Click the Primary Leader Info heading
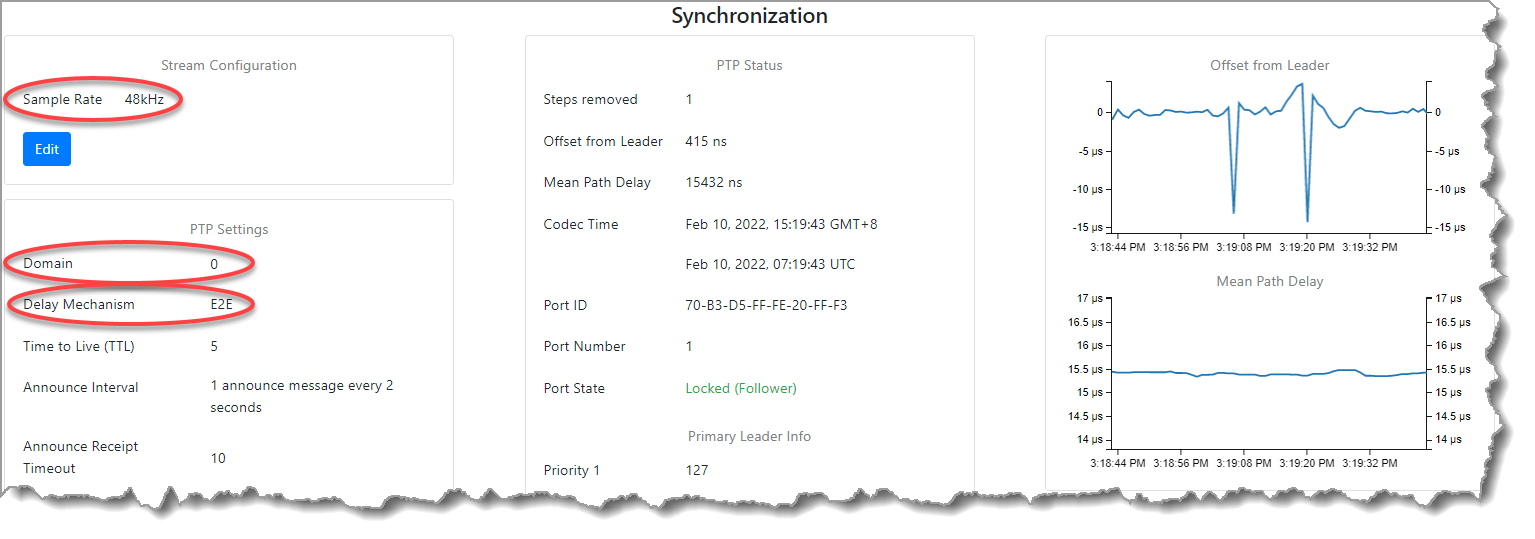The image size is (1535, 539). click(x=749, y=436)
